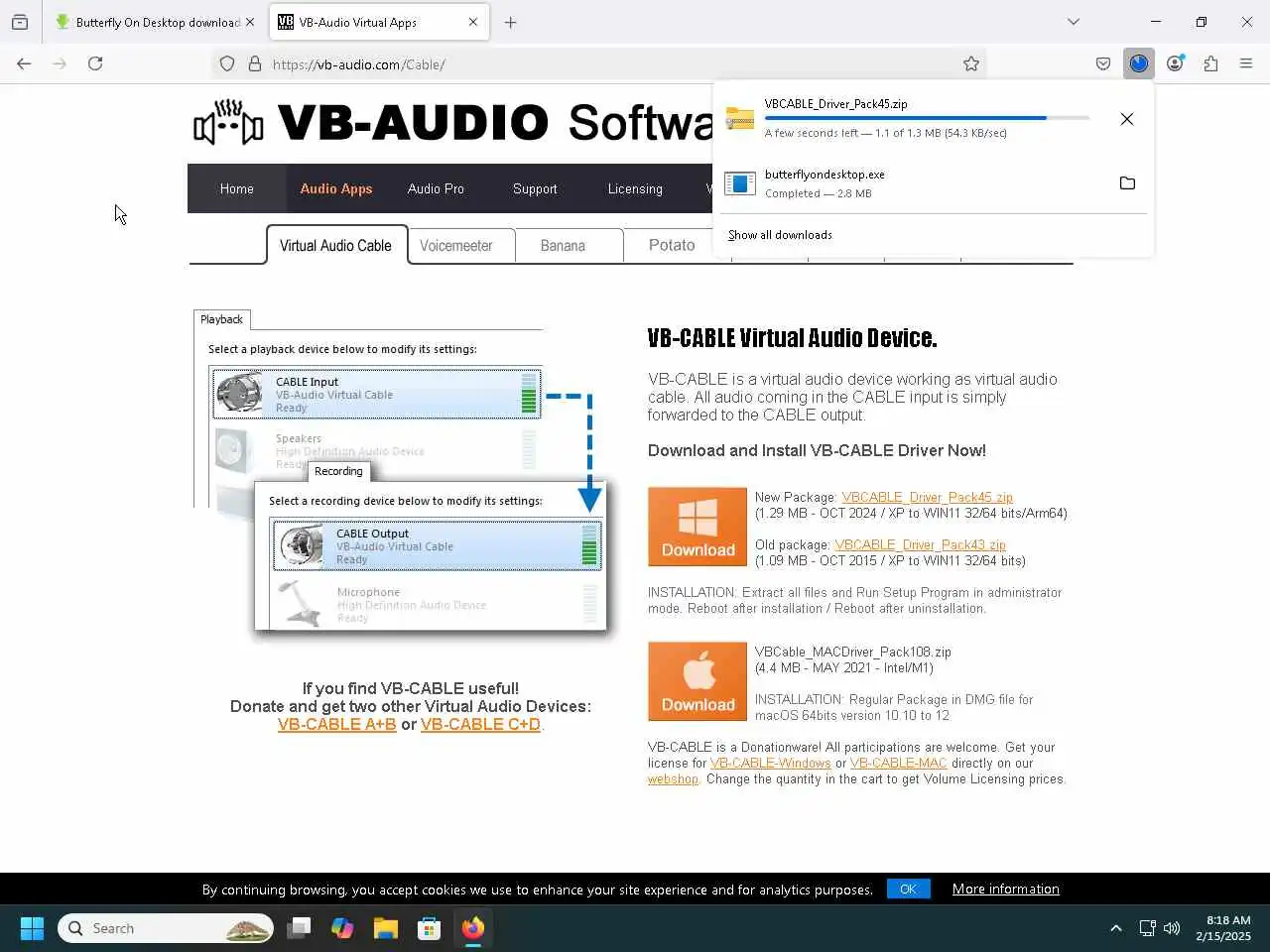Open the VB-CABLE C+D link
Screen dimensions: 1270x952
pyautogui.click(x=480, y=724)
